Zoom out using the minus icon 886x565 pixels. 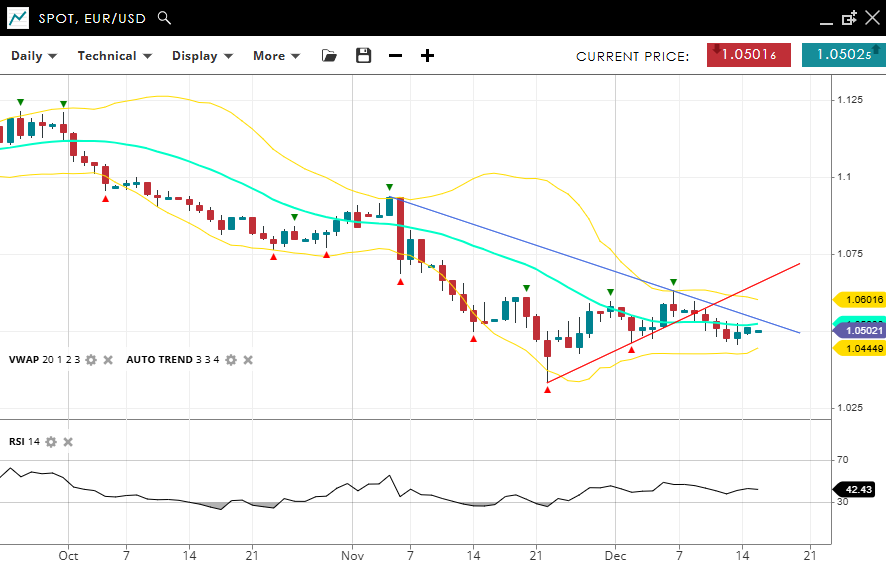coord(395,56)
